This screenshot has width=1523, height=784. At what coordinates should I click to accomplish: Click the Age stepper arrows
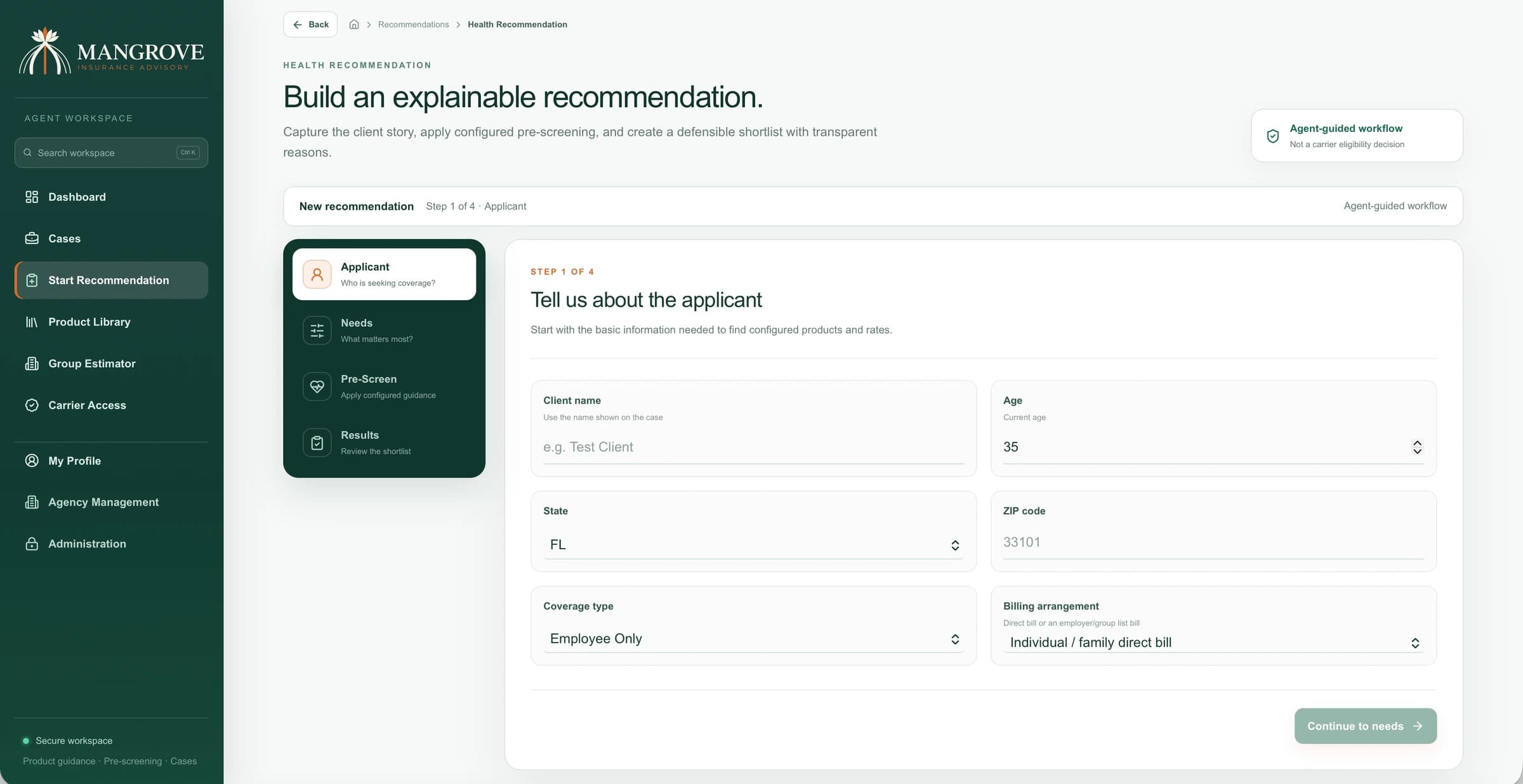click(1417, 447)
